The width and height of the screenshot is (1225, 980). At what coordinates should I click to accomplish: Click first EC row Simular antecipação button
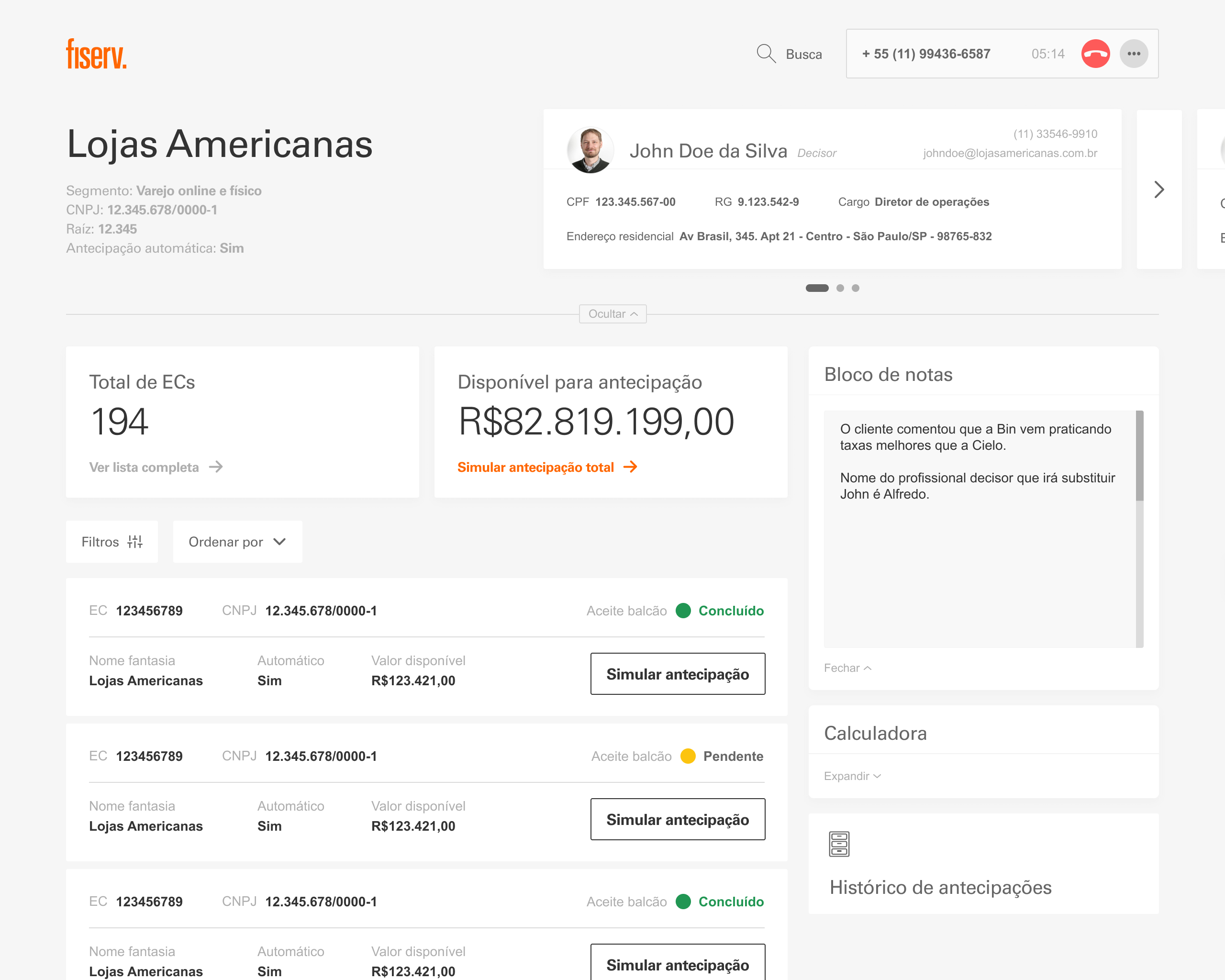click(677, 674)
